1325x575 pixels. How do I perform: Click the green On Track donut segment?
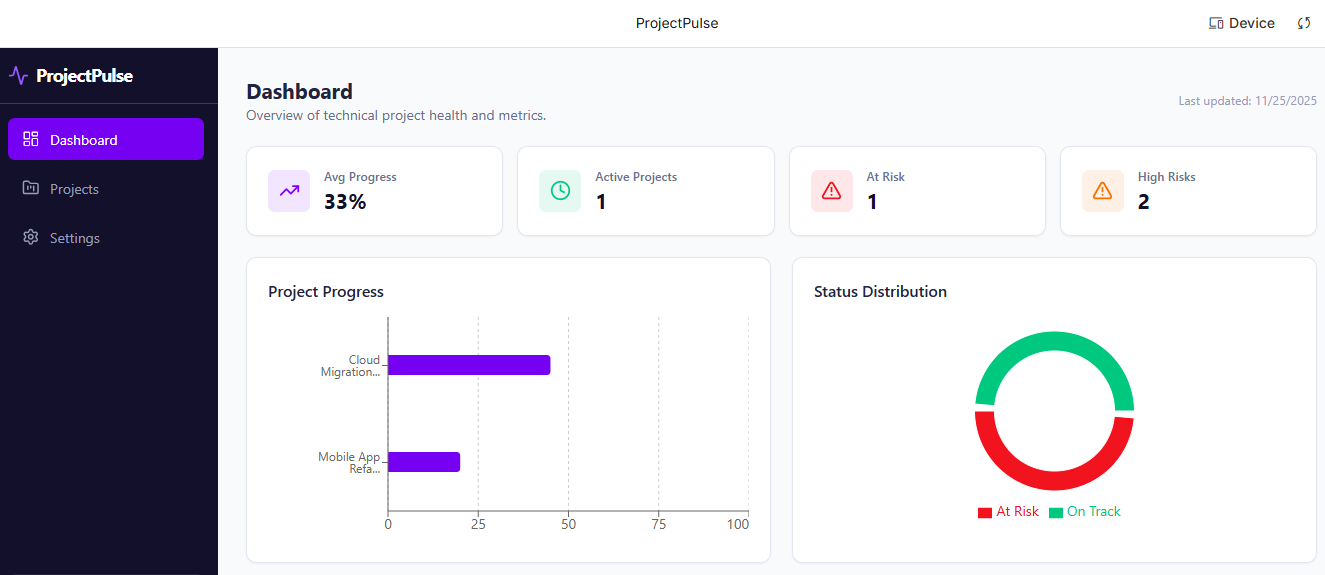point(1054,342)
